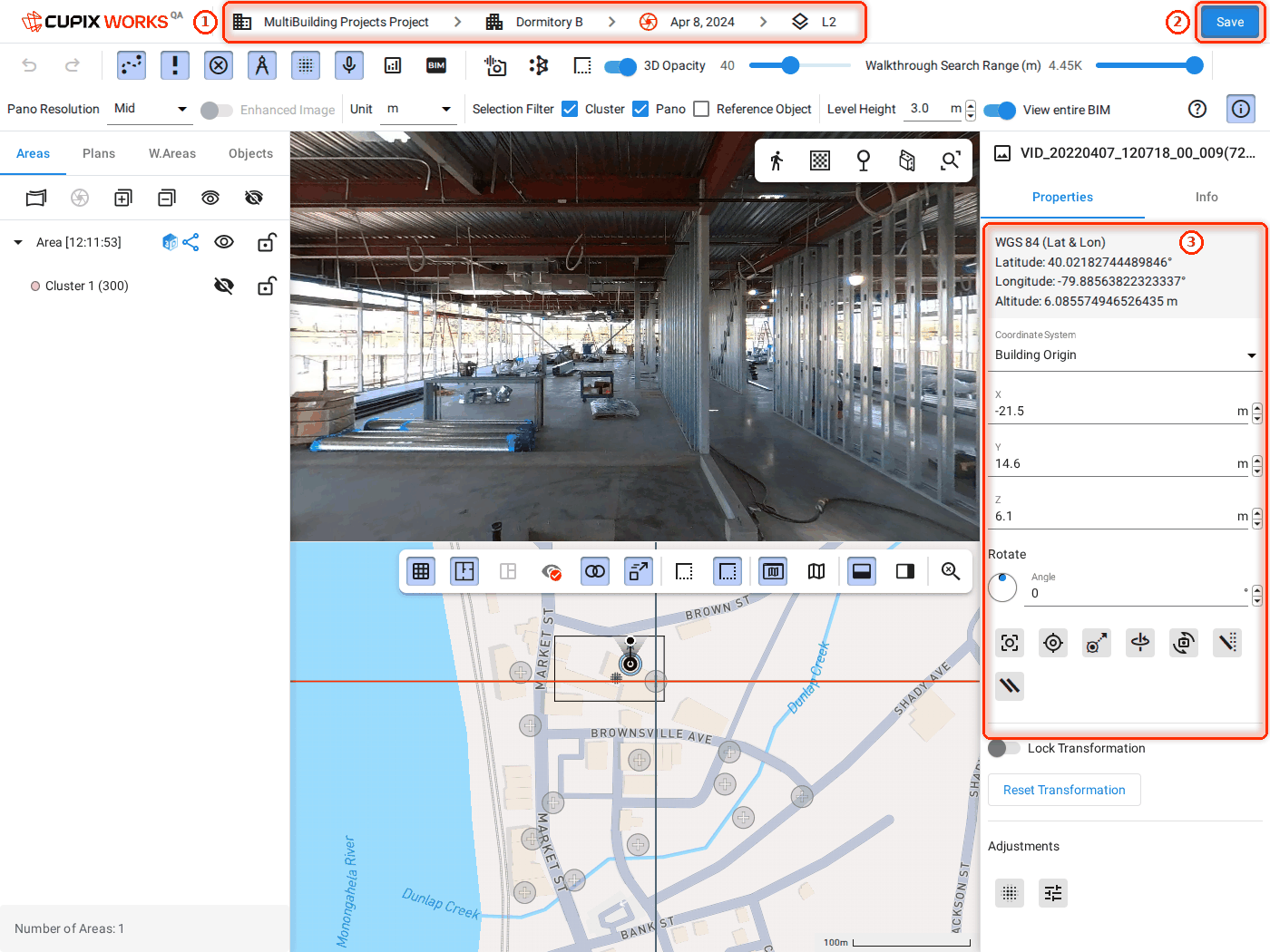Collapse the Area [12:11:53] tree arrow
This screenshot has height=952, width=1270.
click(18, 242)
